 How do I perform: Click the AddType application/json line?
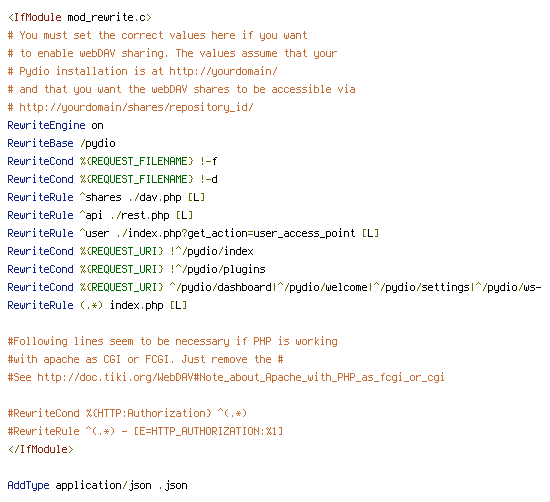[x=98, y=485]
